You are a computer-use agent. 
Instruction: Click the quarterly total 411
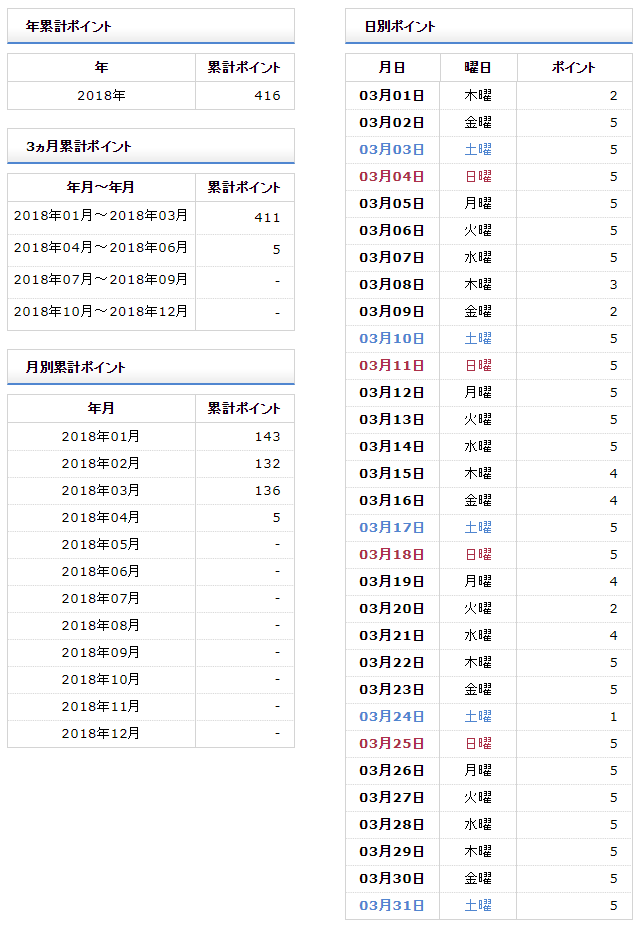(267, 218)
